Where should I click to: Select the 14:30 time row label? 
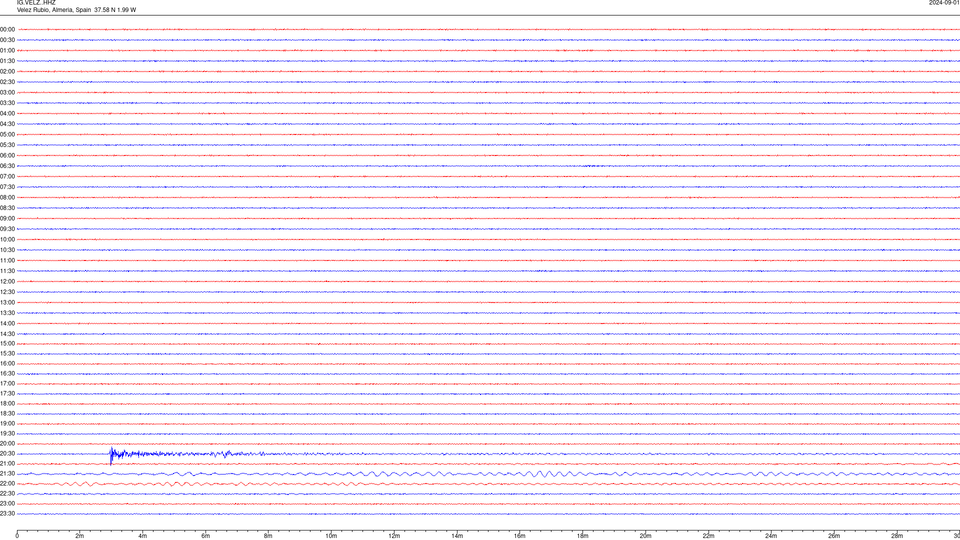pos(7,334)
